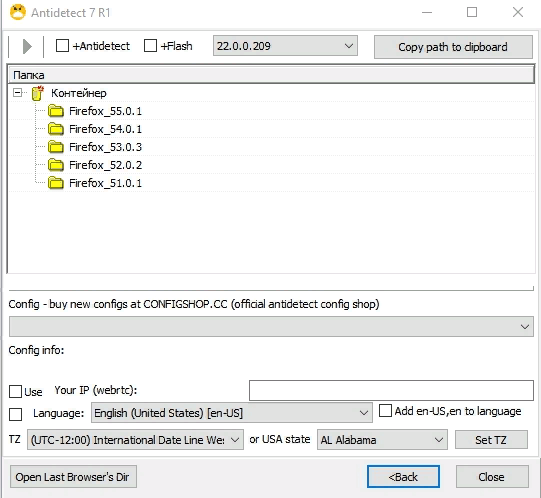Screen dimensions: 541x498
Task: Collapse the Контейнер tree node
Action: (x=17, y=92)
